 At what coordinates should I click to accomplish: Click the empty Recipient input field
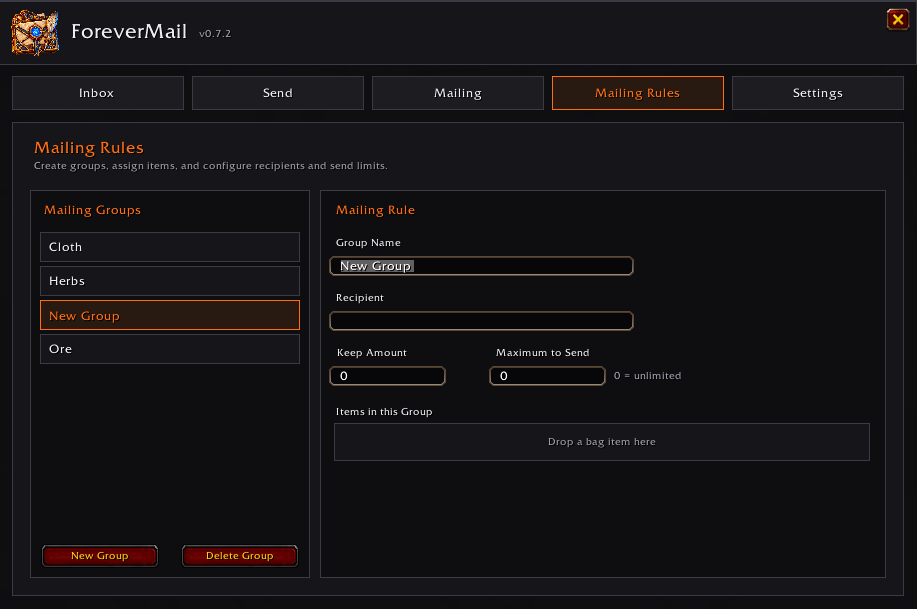coord(481,321)
